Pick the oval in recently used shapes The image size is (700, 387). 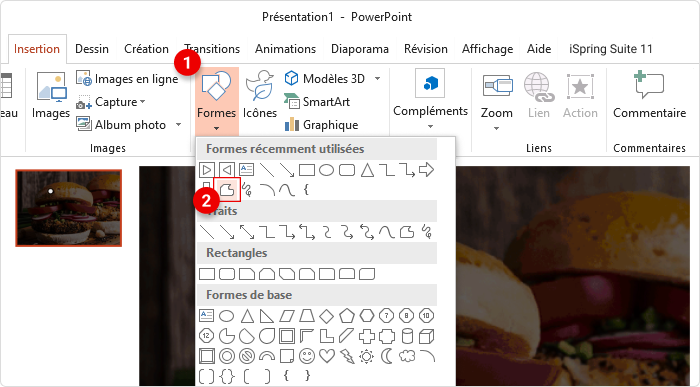point(326,170)
